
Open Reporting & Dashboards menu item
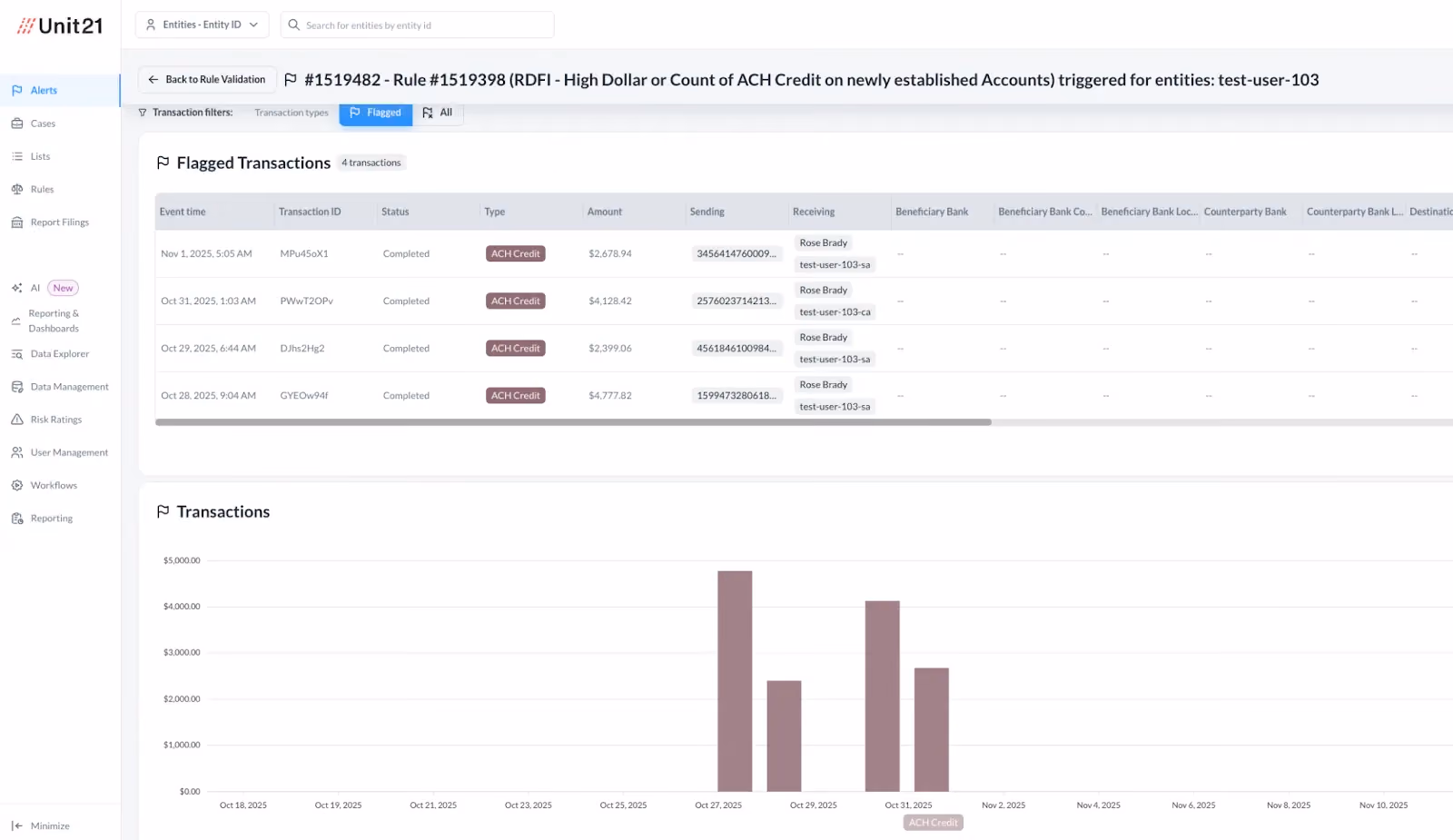pyautogui.click(x=53, y=321)
